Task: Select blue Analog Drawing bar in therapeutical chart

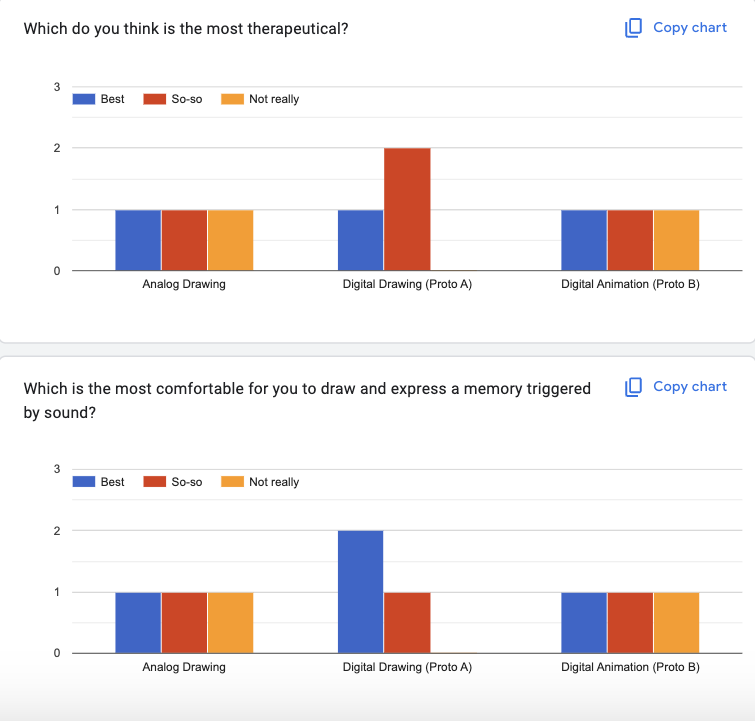Action: (x=138, y=240)
